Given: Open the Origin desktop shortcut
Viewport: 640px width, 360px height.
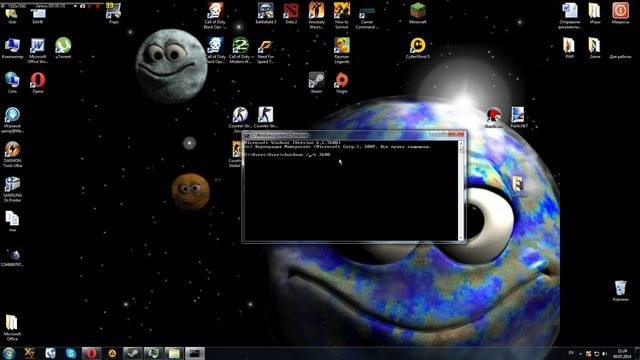Looking at the screenshot, I should click(342, 82).
